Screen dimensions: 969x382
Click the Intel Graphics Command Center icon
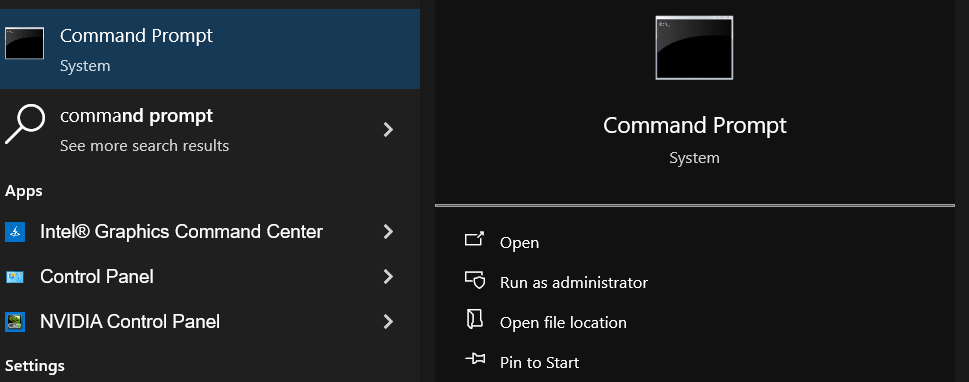[x=15, y=232]
